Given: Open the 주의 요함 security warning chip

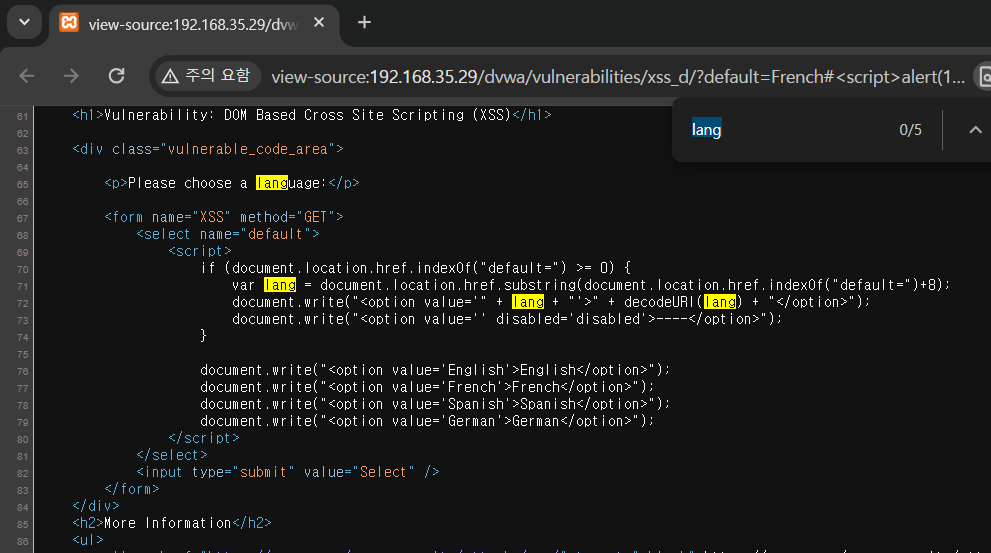Looking at the screenshot, I should click(x=207, y=76).
